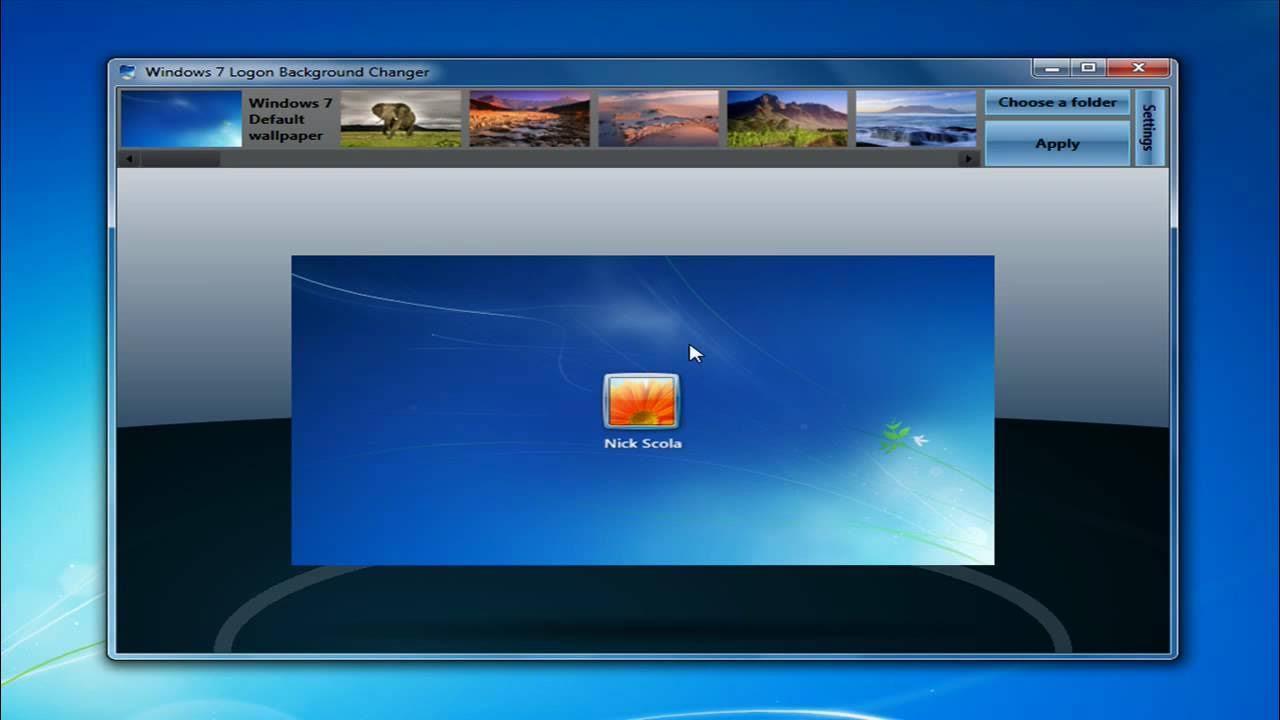Image resolution: width=1280 pixels, height=720 pixels.
Task: Open the vertical Settings tab
Action: 1149,127
